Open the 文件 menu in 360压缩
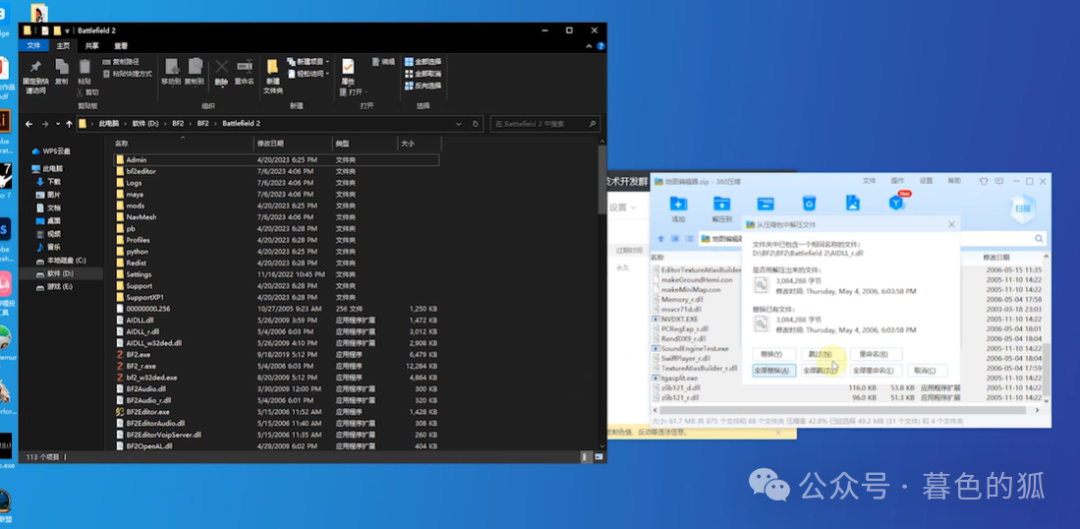Image resolution: width=1080 pixels, height=529 pixels. pos(869,181)
